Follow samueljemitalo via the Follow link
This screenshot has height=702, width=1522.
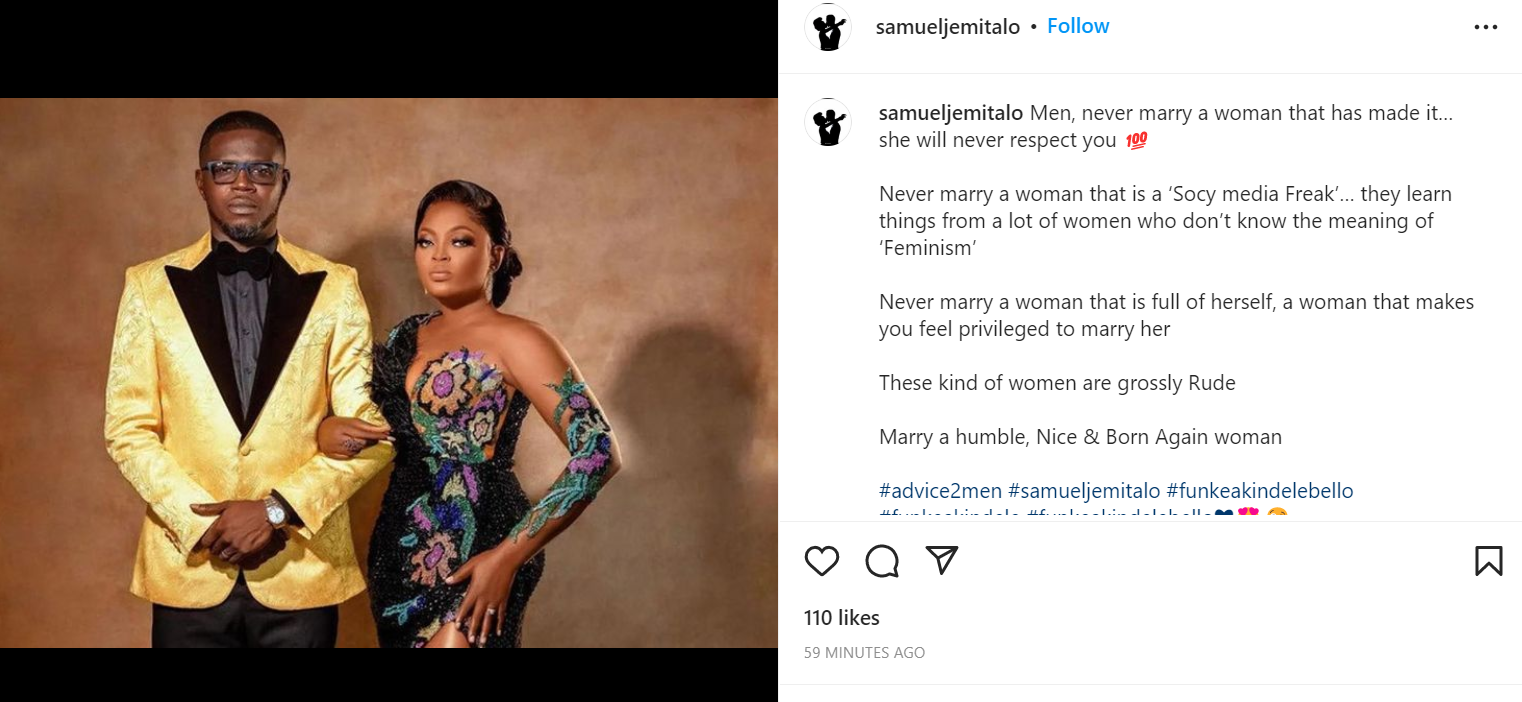[x=1078, y=26]
